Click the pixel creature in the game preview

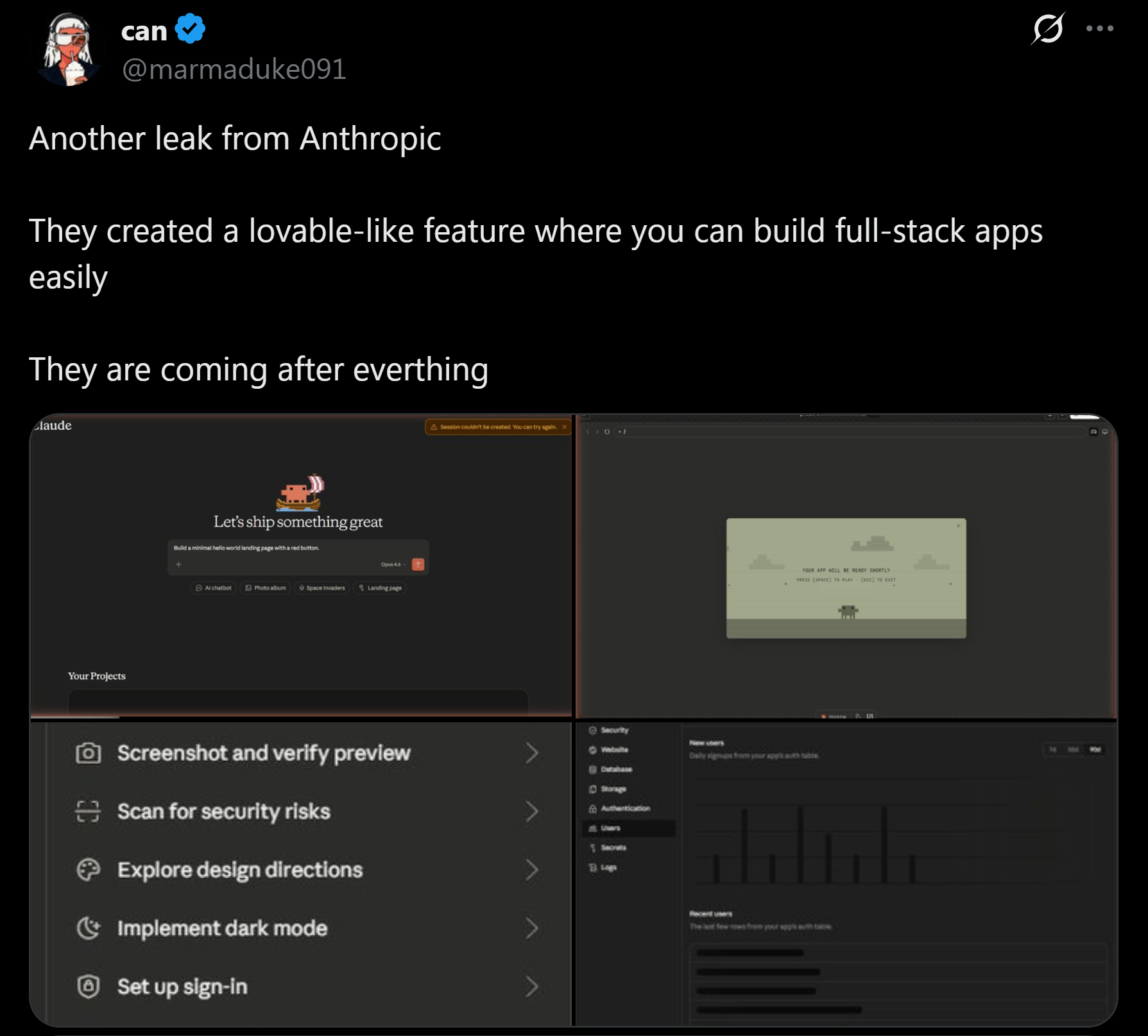pyautogui.click(x=848, y=611)
